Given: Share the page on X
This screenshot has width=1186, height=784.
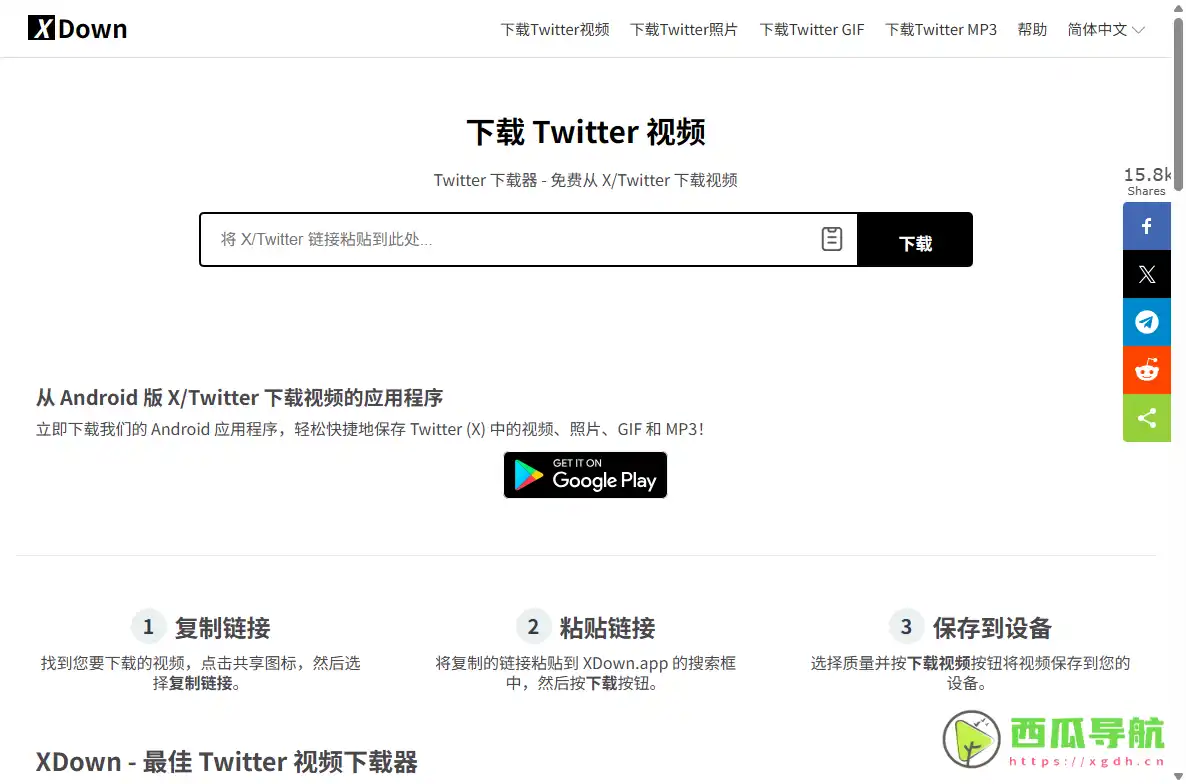Looking at the screenshot, I should (x=1147, y=274).
